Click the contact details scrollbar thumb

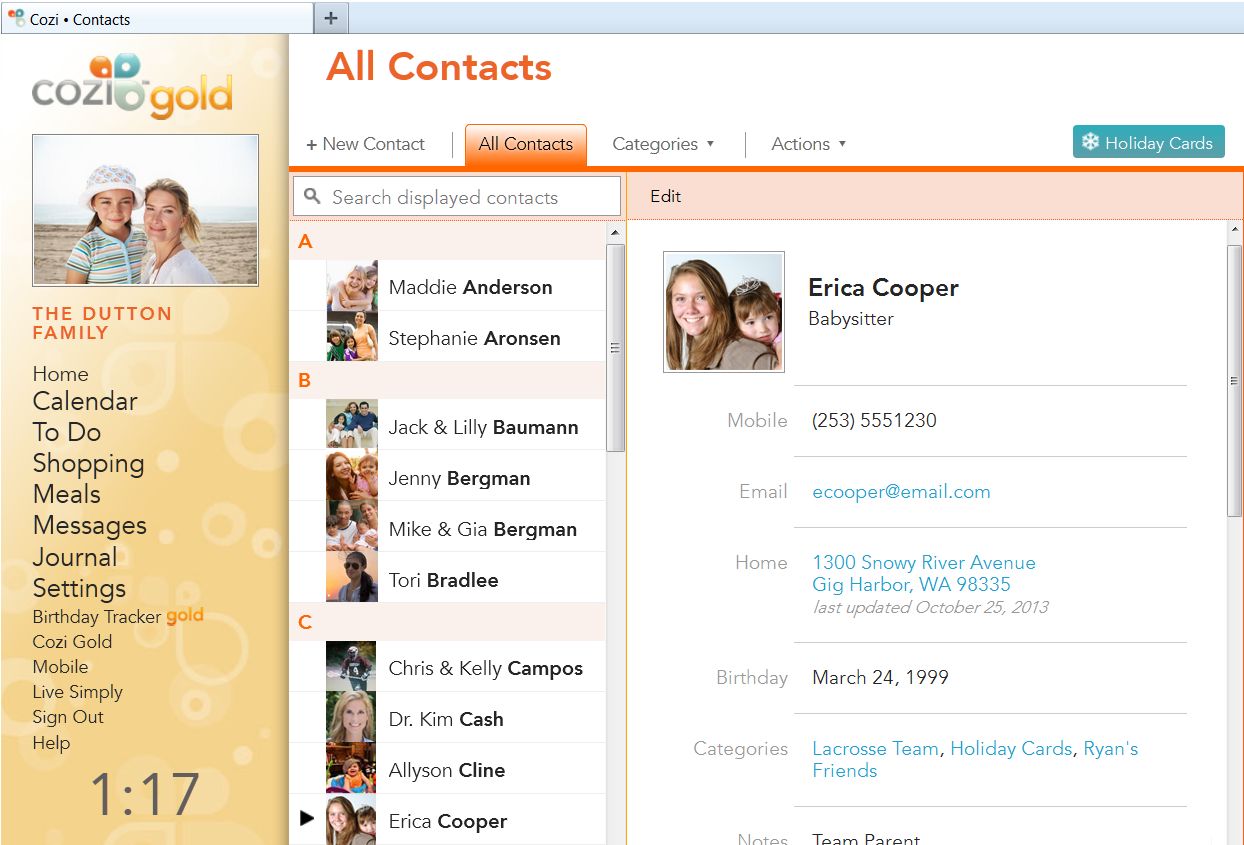(x=1235, y=380)
